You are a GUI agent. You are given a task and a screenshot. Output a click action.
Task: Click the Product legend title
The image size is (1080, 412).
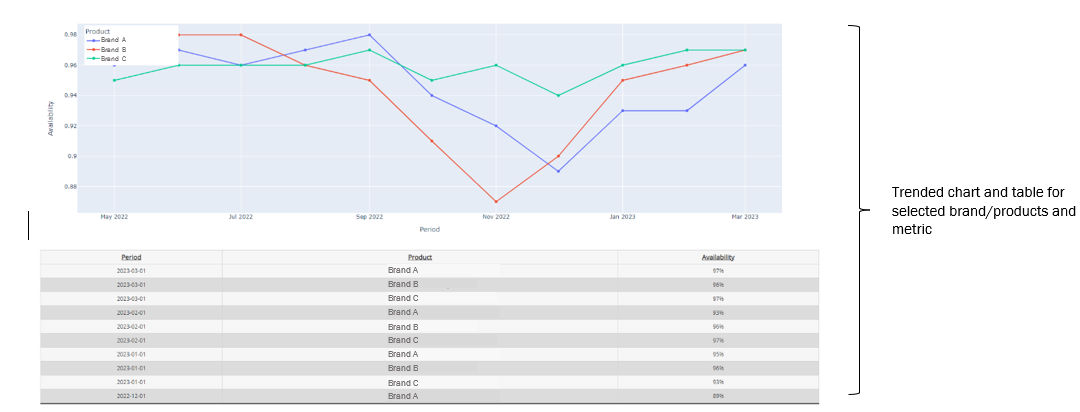pos(98,31)
